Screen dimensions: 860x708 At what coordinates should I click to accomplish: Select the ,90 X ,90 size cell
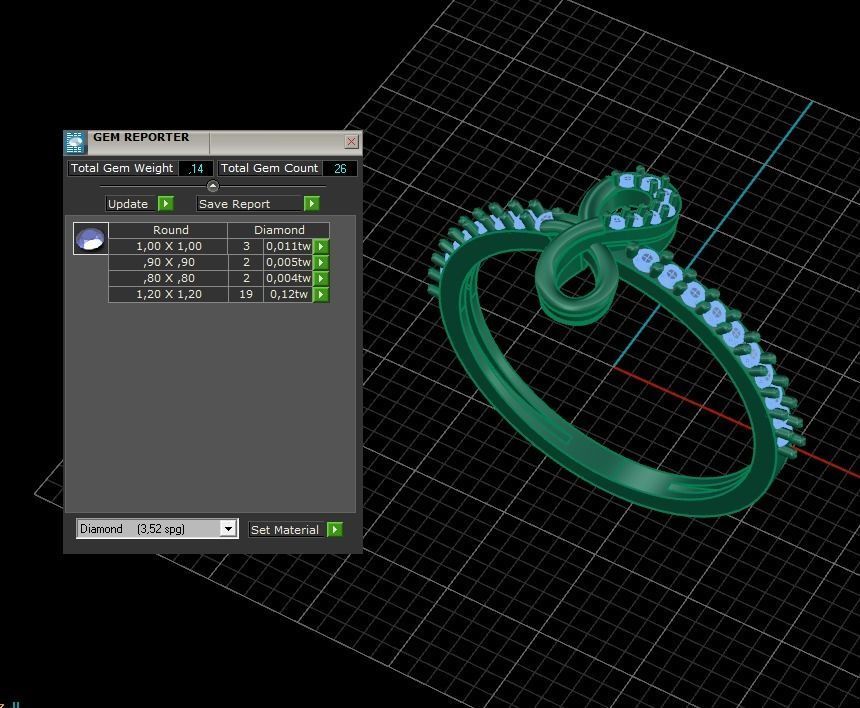pyautogui.click(x=168, y=263)
